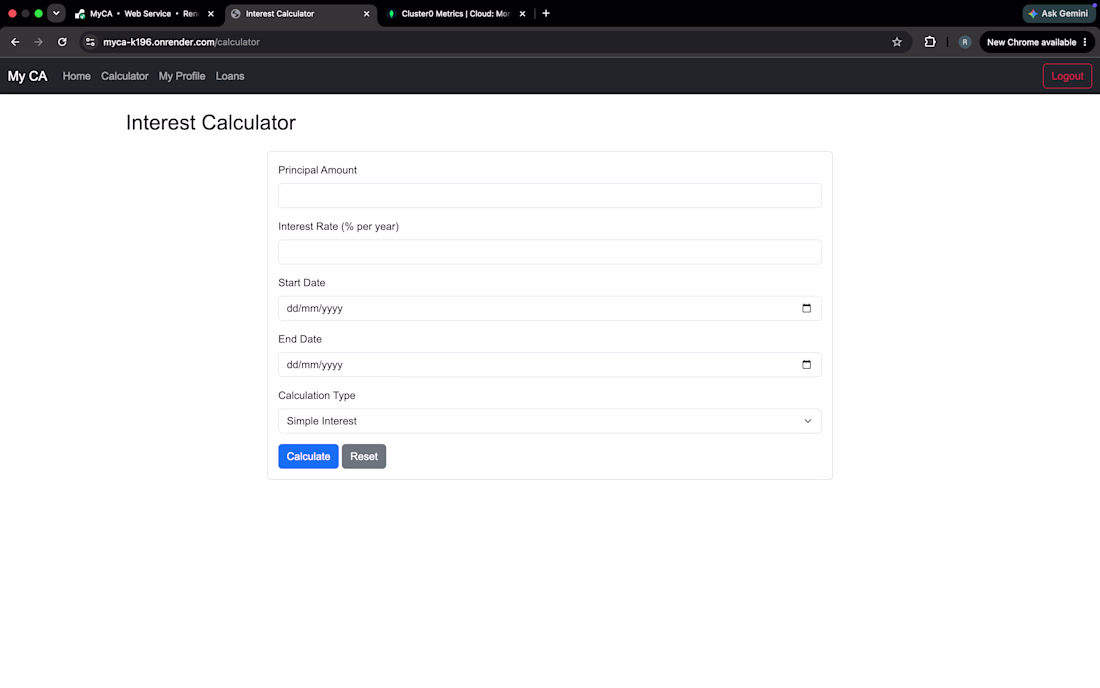
Task: Open the tab search dropdown arrow
Action: tap(56, 13)
